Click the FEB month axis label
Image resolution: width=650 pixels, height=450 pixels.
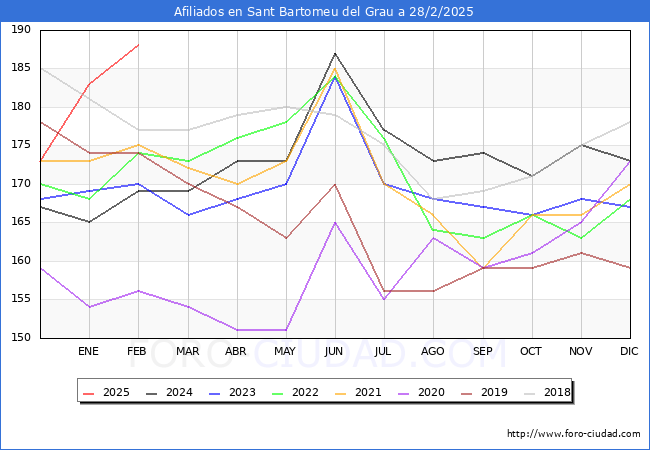click(137, 351)
